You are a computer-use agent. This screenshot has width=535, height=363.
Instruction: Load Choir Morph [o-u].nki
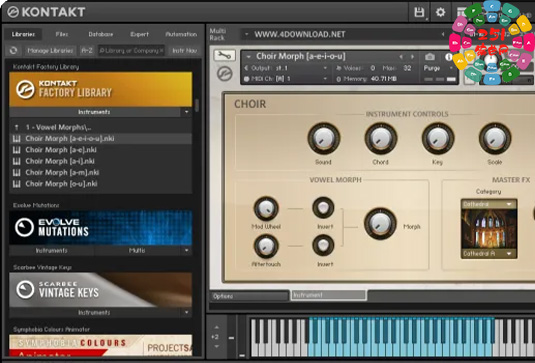click(x=101, y=184)
